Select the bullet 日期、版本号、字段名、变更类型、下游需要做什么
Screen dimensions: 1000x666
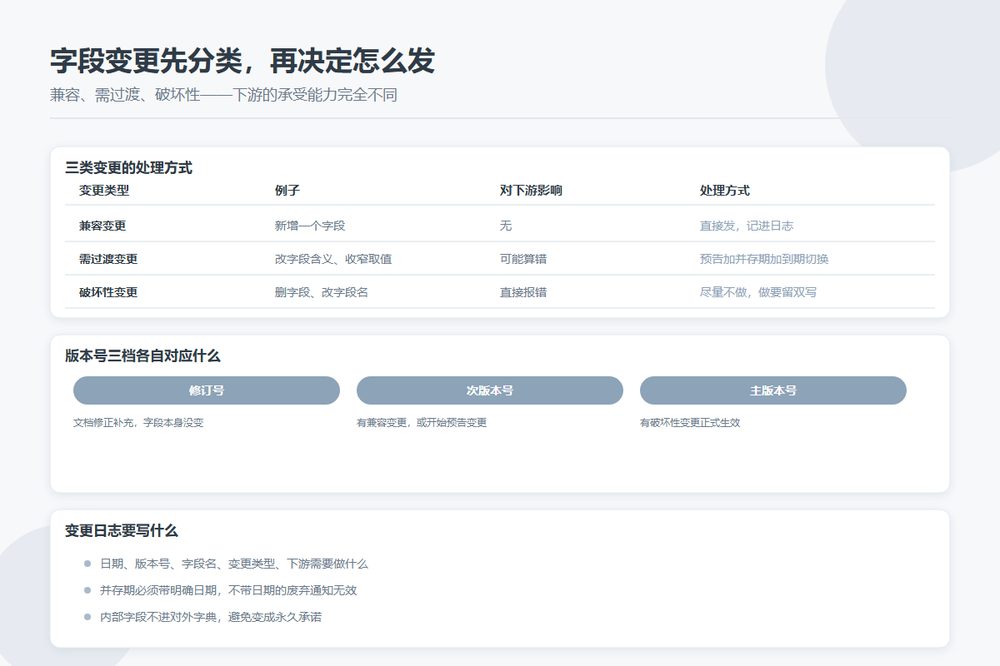(x=234, y=564)
